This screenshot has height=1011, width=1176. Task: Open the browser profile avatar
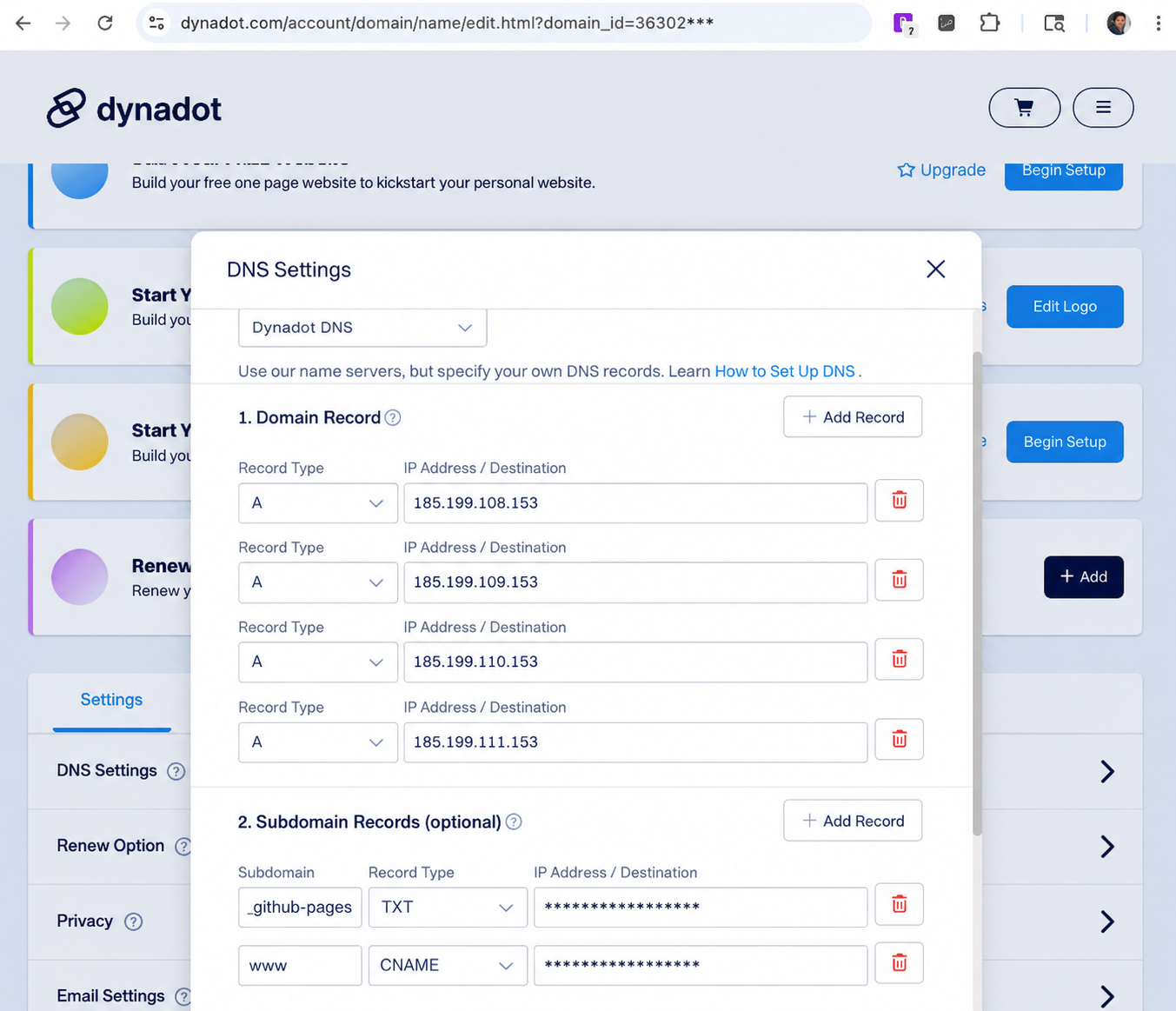coord(1119,23)
